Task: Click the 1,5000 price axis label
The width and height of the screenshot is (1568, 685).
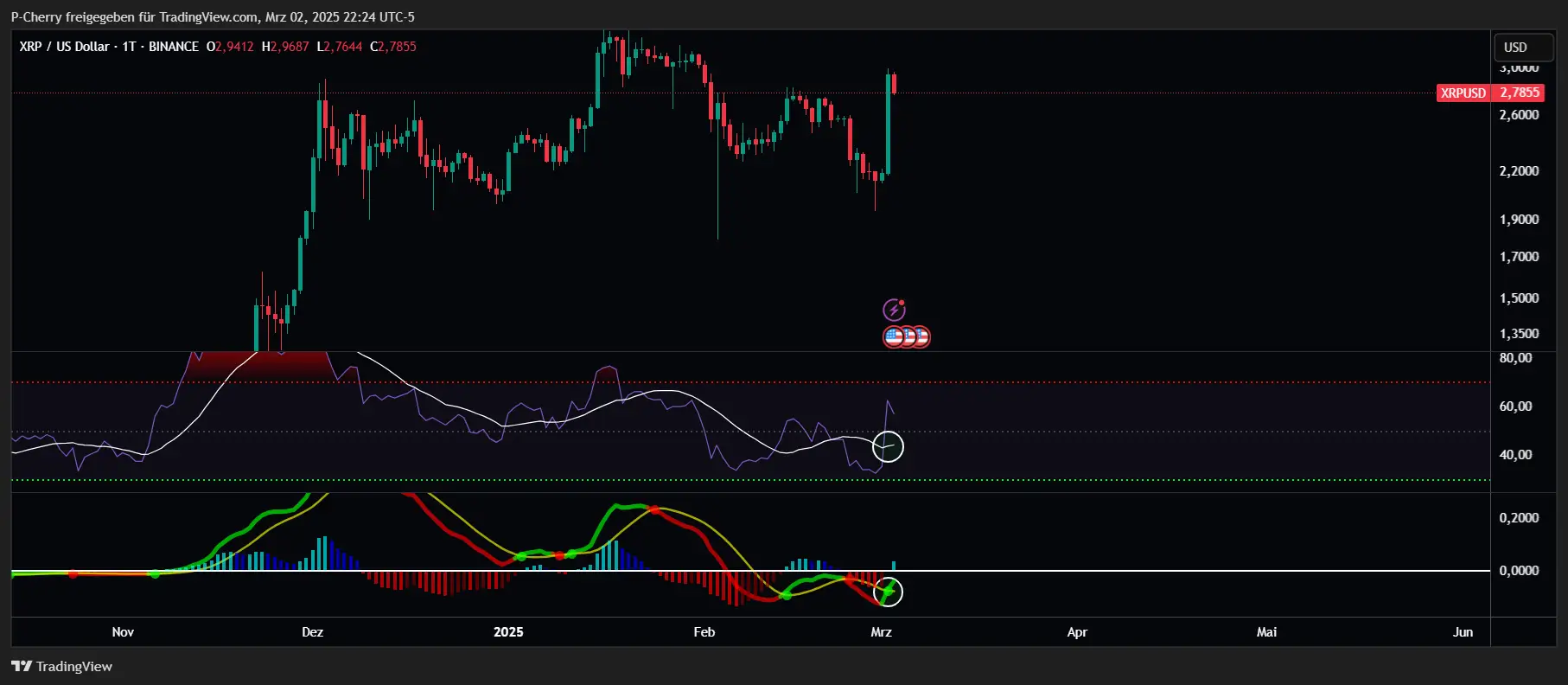Action: (x=1519, y=298)
